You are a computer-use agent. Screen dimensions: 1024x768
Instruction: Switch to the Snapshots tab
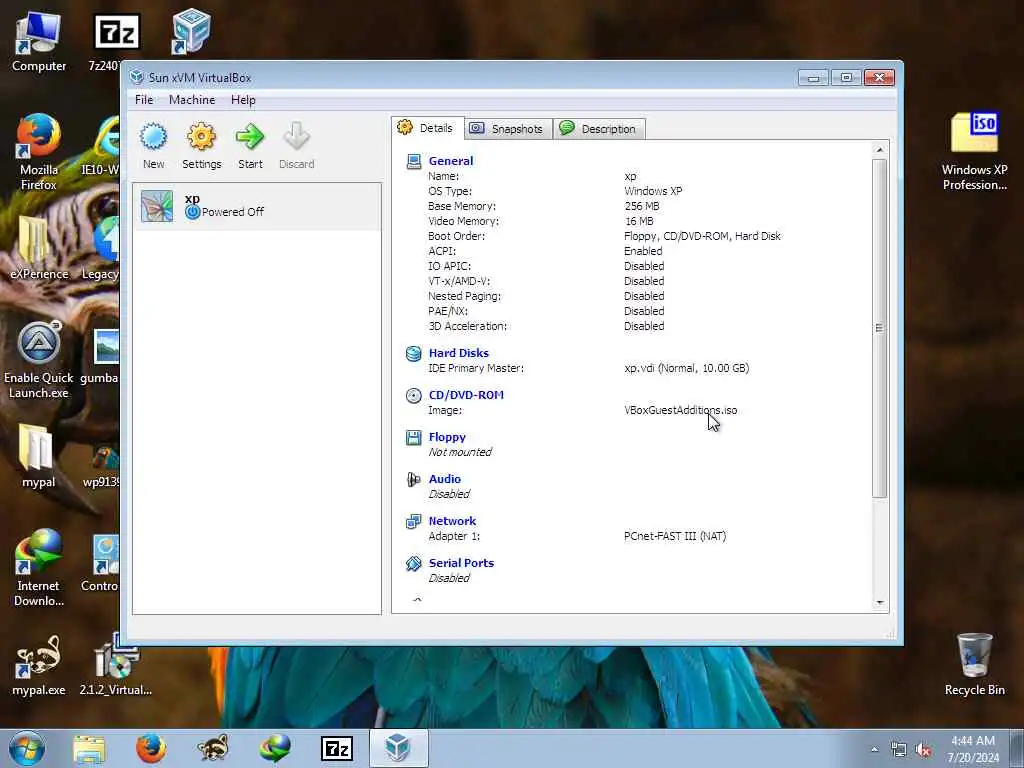[509, 129]
